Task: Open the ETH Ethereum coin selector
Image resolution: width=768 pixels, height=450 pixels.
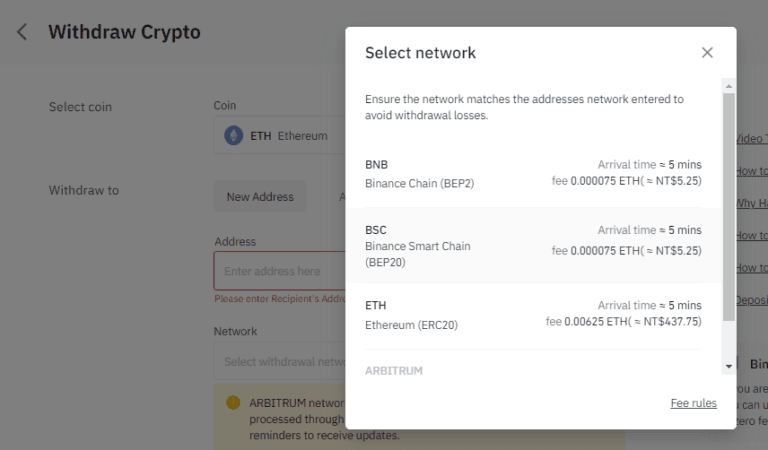Action: (x=280, y=136)
